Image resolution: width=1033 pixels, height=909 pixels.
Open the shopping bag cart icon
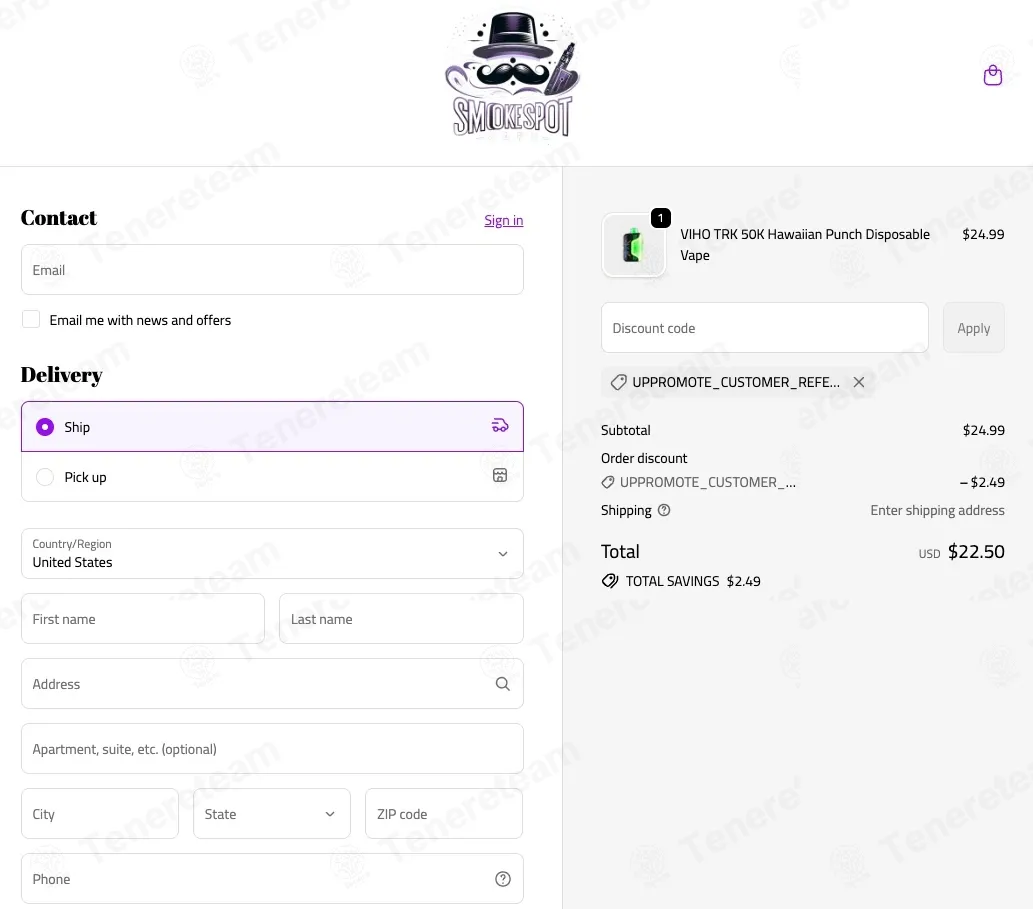(x=992, y=76)
